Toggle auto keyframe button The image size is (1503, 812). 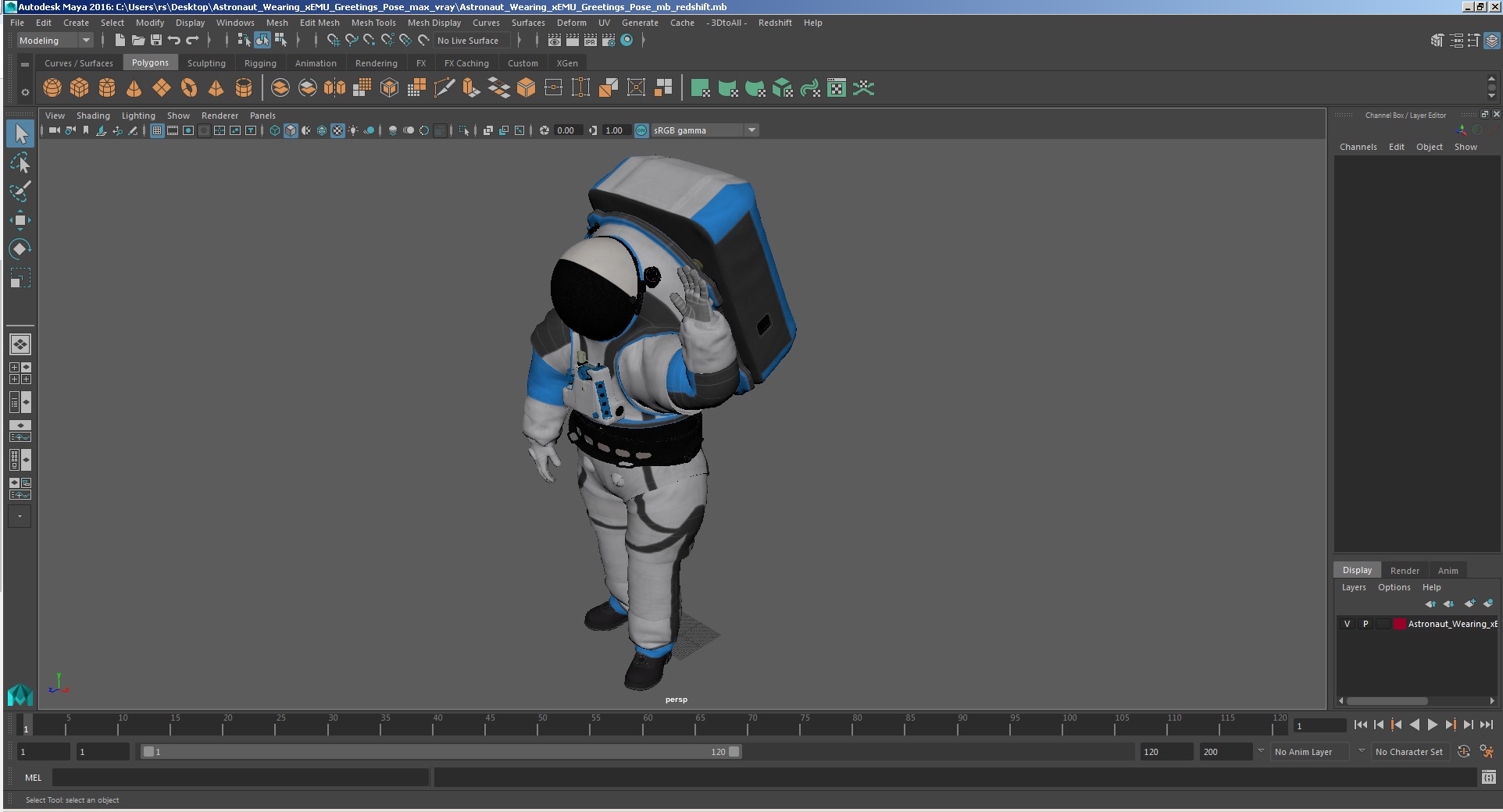[1465, 752]
